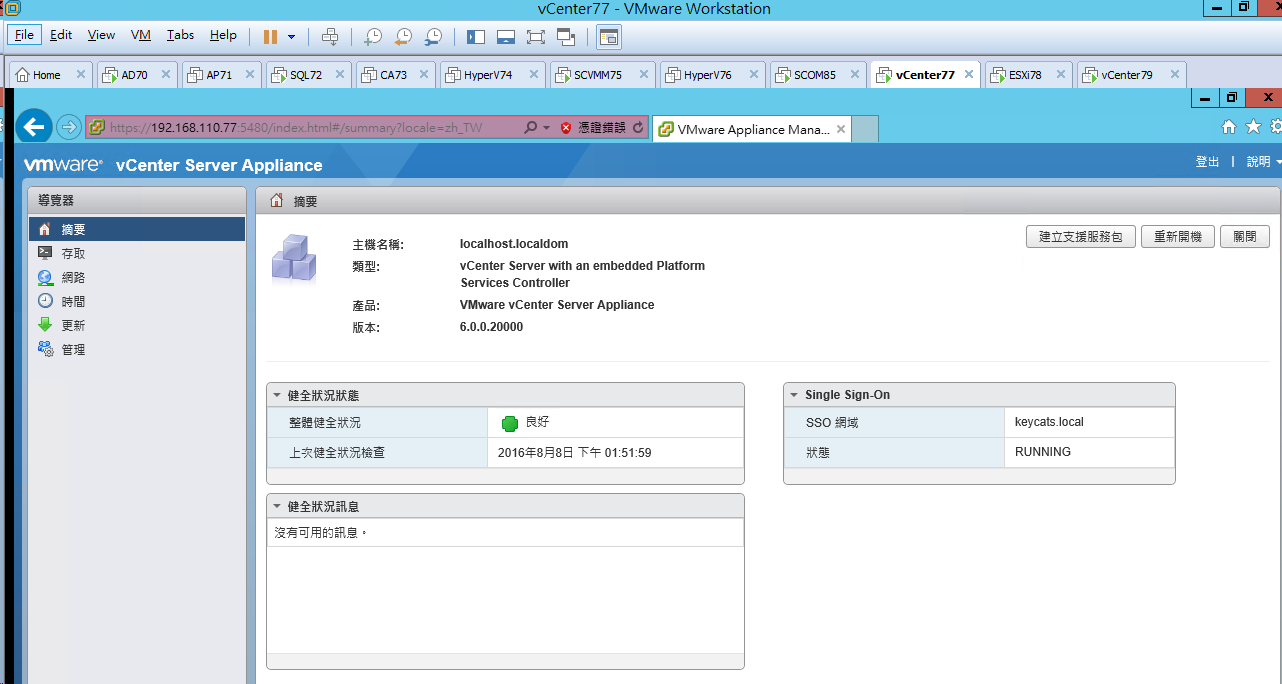1282x684 pixels.
Task: Click the orange Pause VM icon
Action: pyautogui.click(x=270, y=37)
